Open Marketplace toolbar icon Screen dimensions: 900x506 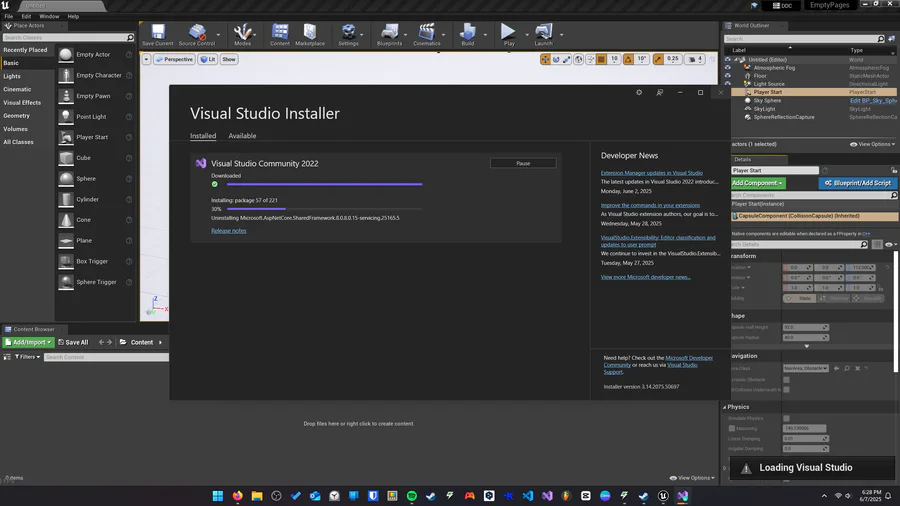tap(310, 34)
